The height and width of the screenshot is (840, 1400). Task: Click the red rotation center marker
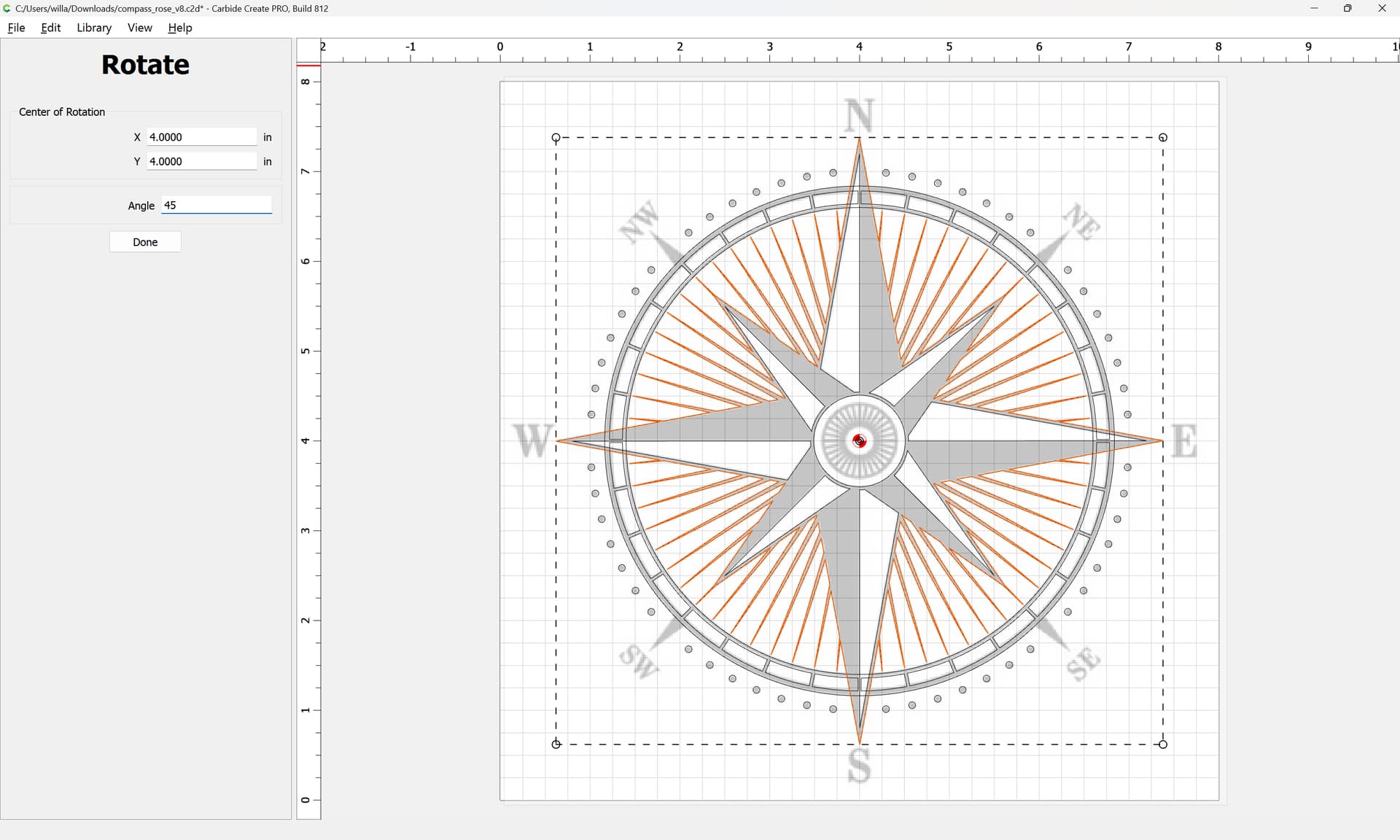[x=859, y=440]
